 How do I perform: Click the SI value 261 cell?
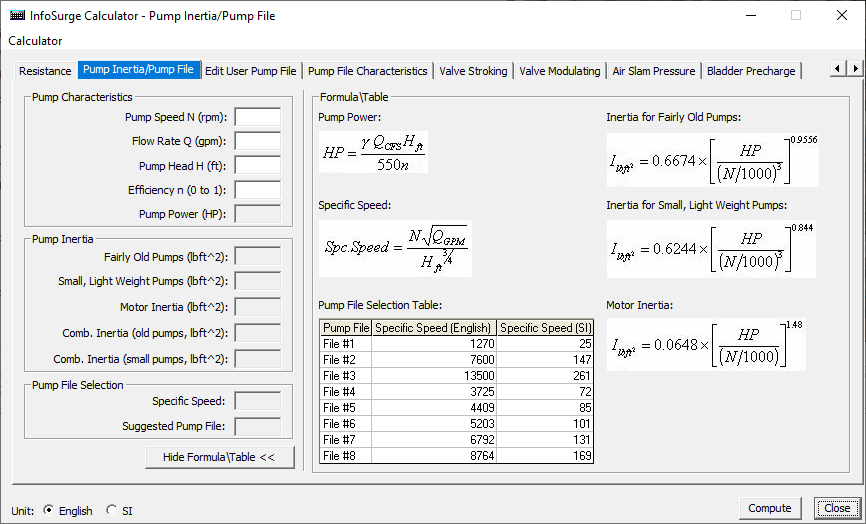(x=545, y=376)
